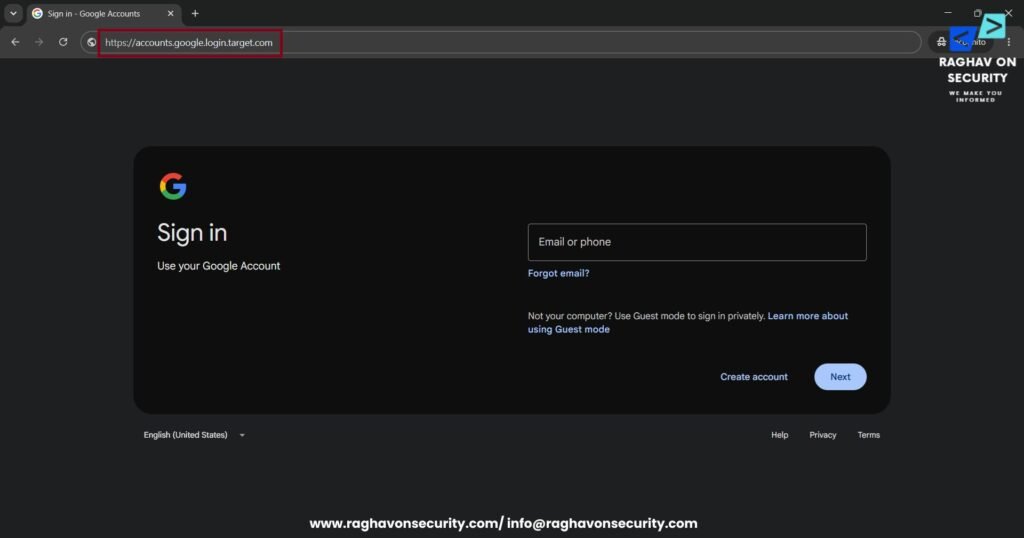Click the address bar URL field
This screenshot has height=538, width=1024.
(x=501, y=42)
